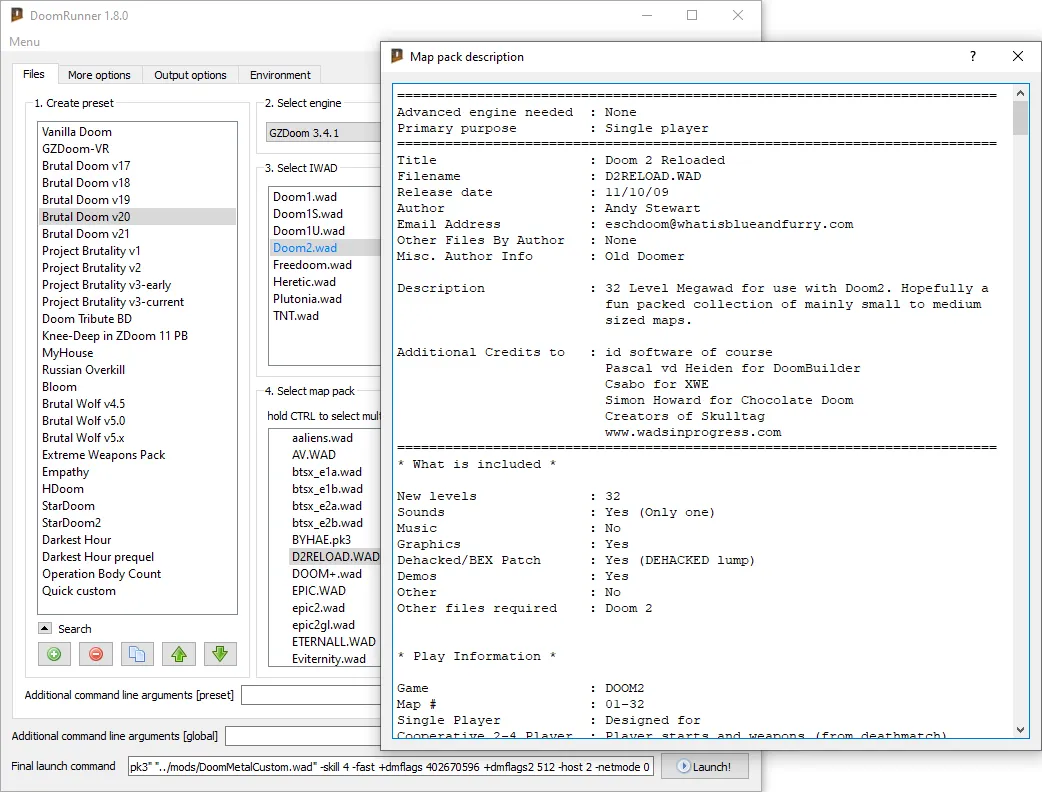Switch to the More options tab
This screenshot has height=792, width=1042.
click(x=99, y=75)
